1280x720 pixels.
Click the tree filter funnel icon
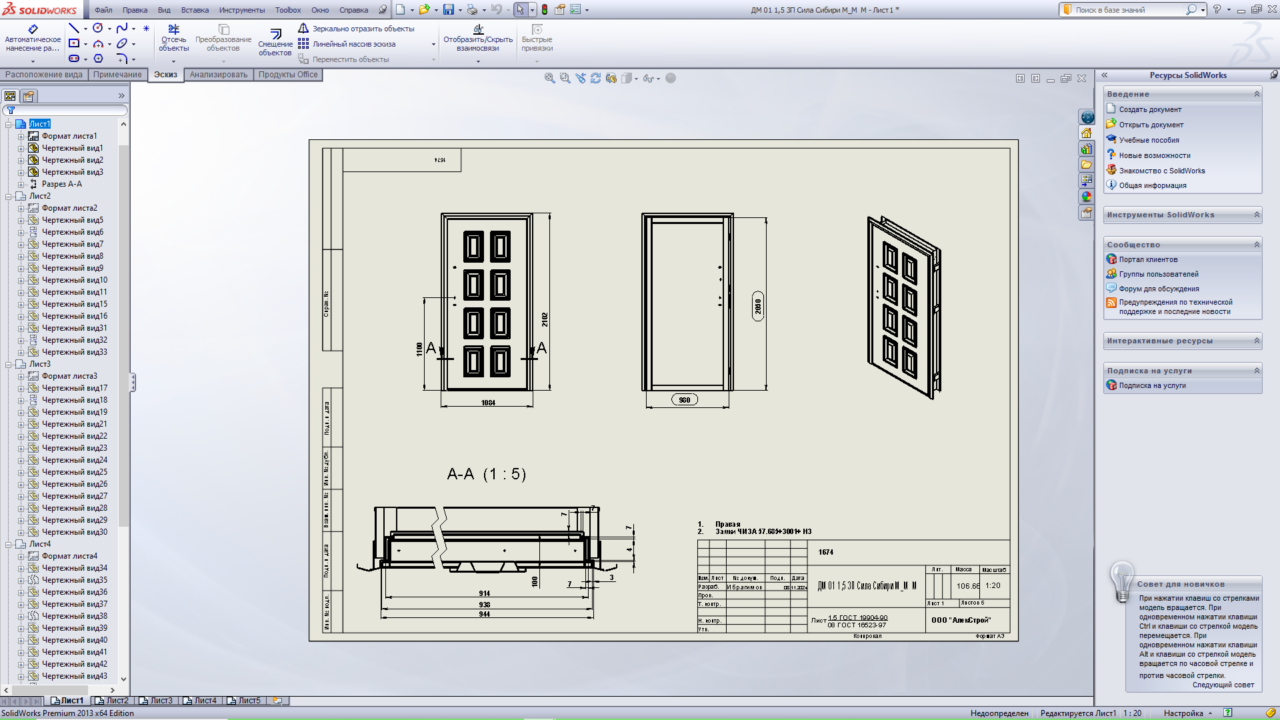click(10, 111)
